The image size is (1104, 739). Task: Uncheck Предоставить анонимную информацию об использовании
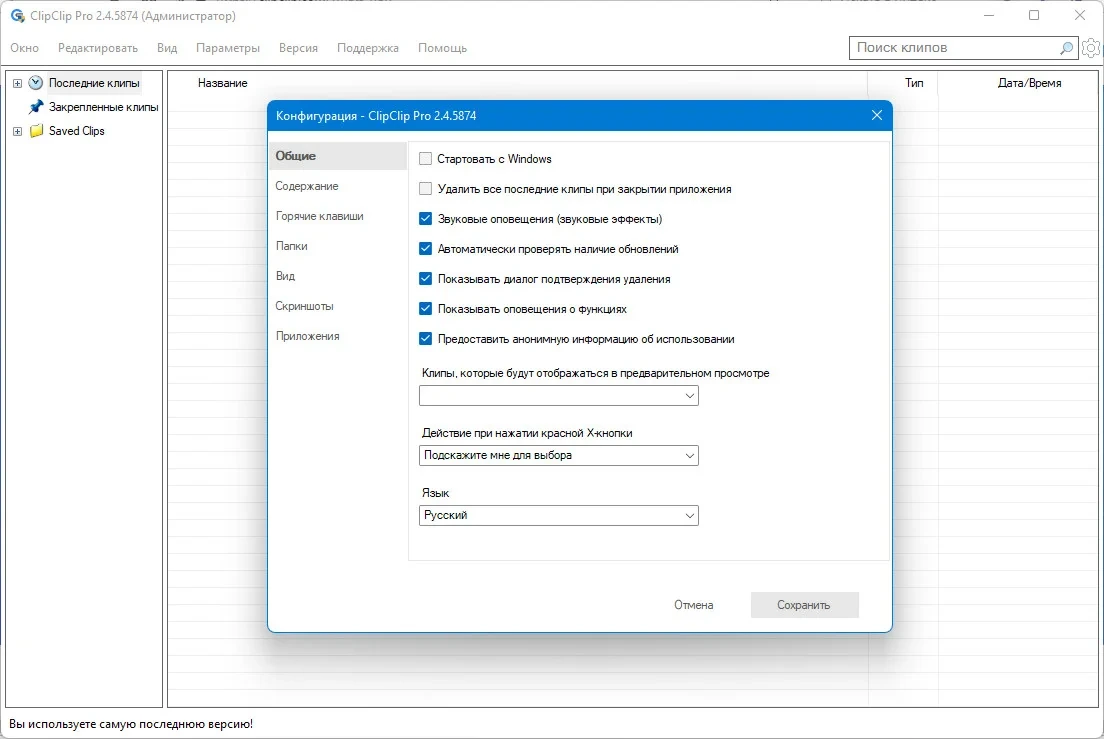click(x=425, y=339)
